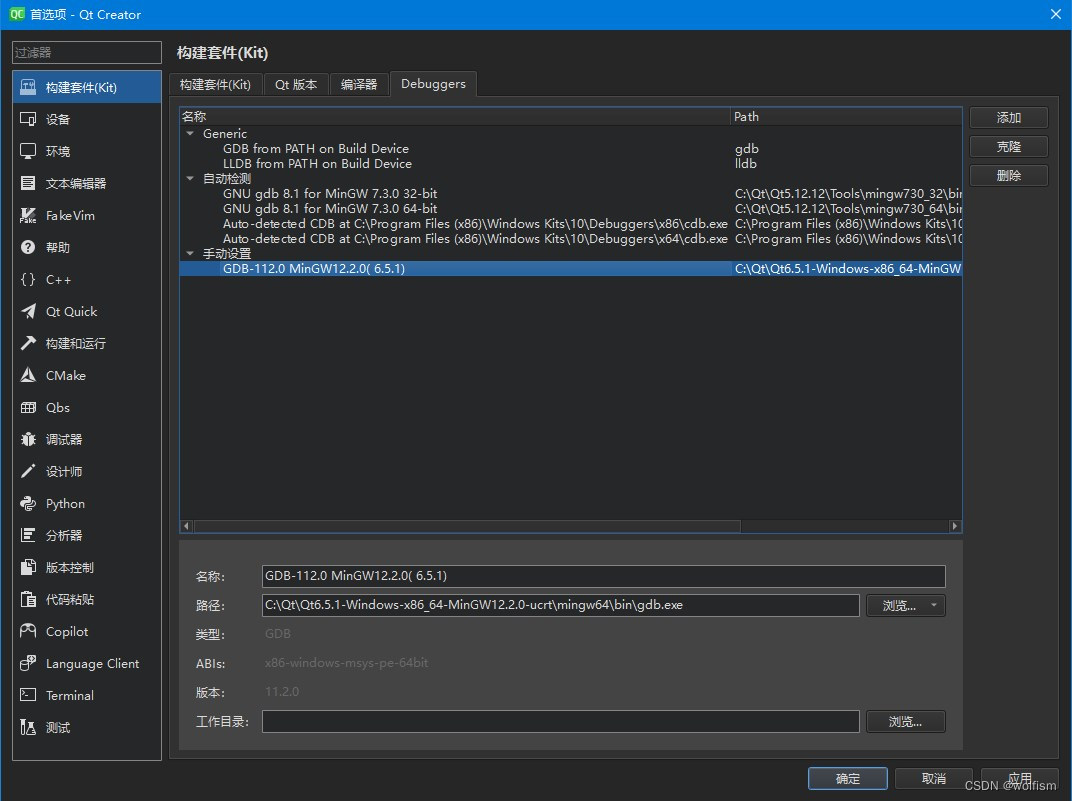Image resolution: width=1072 pixels, height=801 pixels.
Task: Select Auto-detected CDB x86 cdb.exe row
Action: tap(571, 223)
